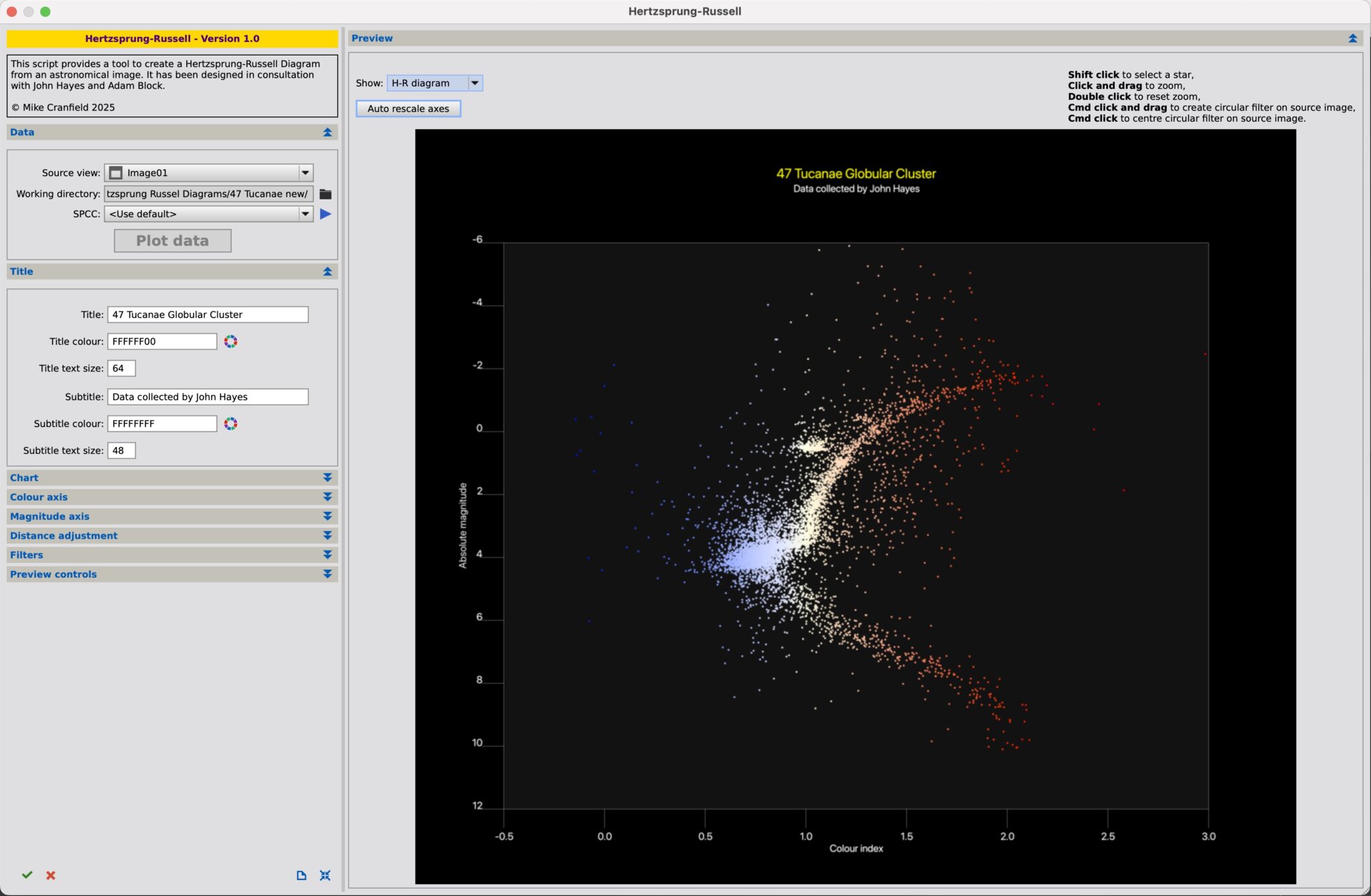Screen dimensions: 1371x896
Task: Change the Title text size value
Action: click(x=121, y=367)
